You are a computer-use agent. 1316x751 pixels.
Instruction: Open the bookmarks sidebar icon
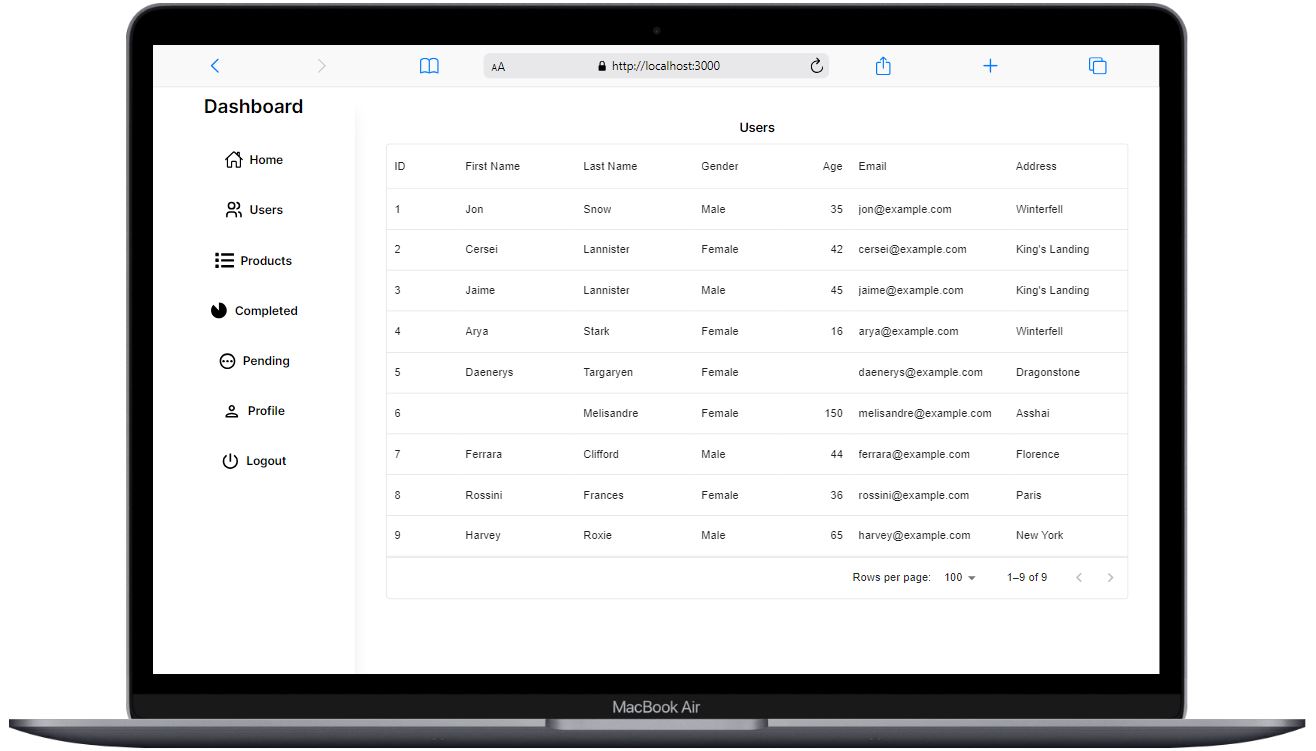(x=428, y=65)
